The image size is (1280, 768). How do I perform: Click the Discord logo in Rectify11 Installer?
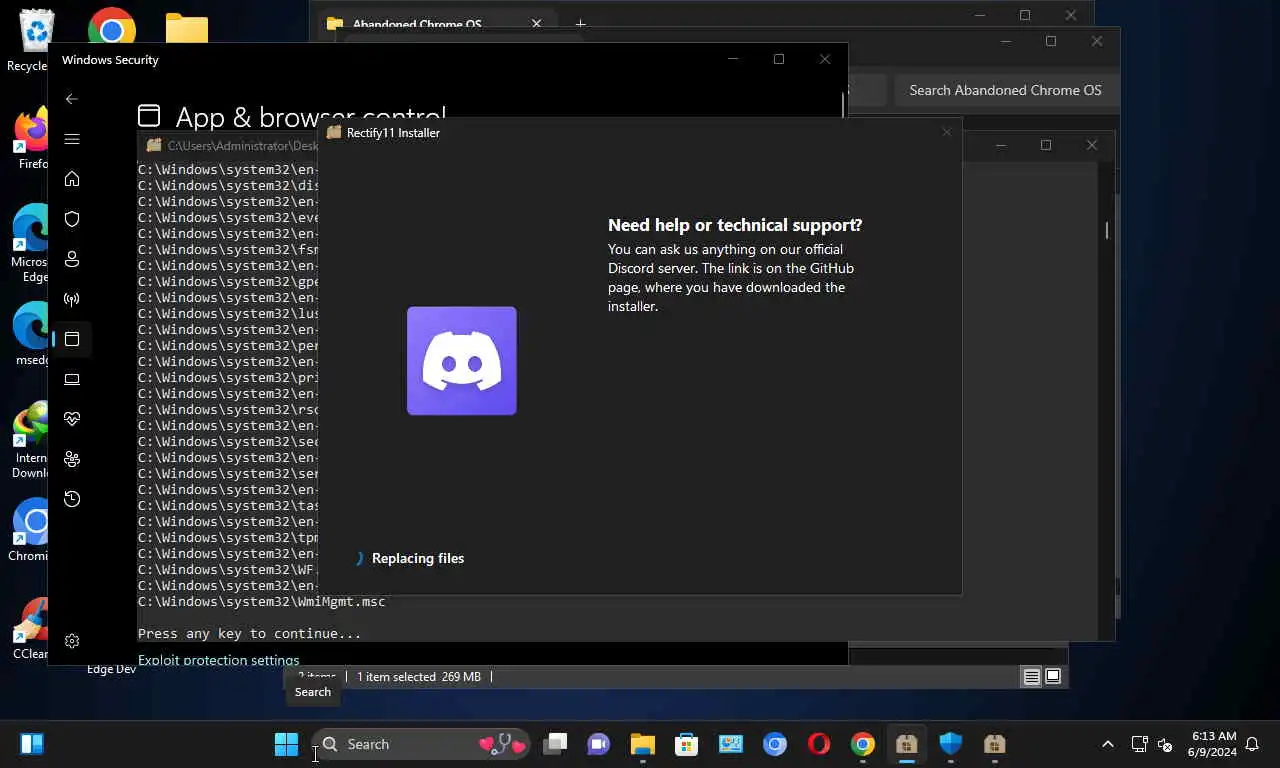(462, 361)
